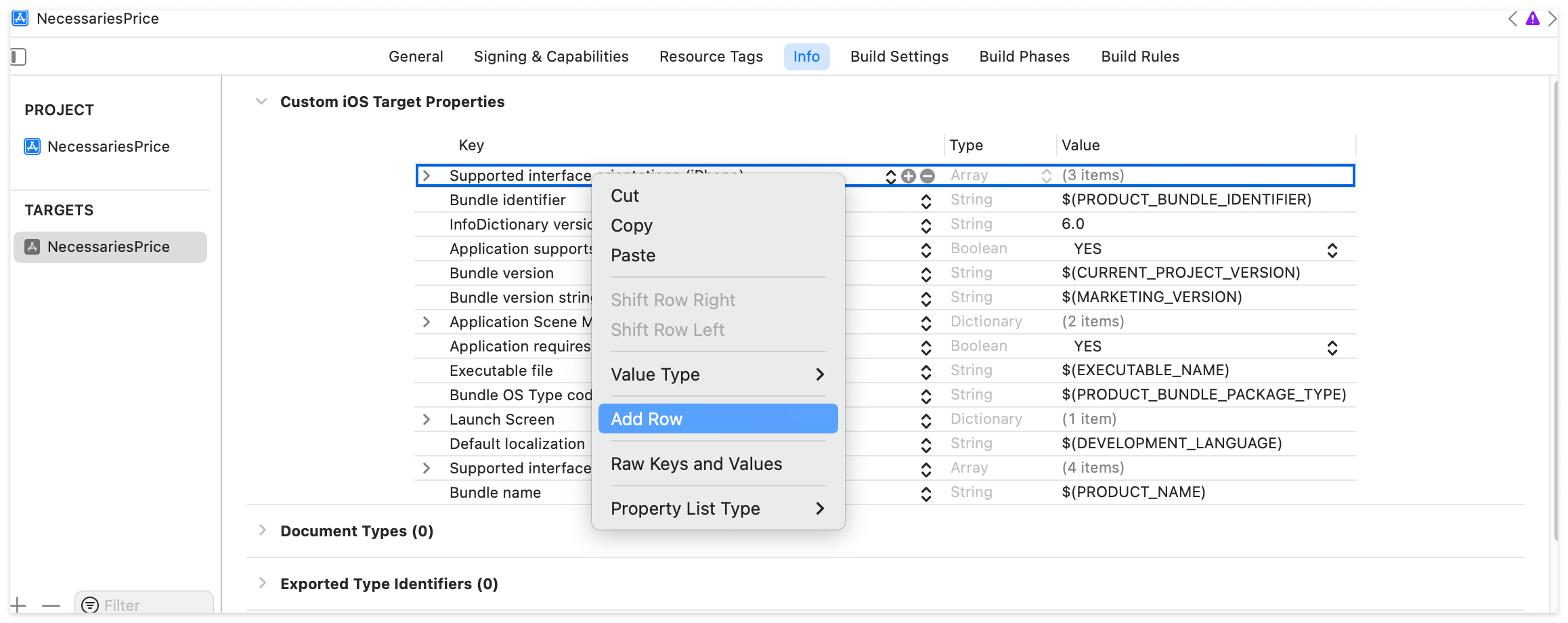Image resolution: width=1568 pixels, height=623 pixels.
Task: Expand the Document Types section
Action: pos(263,530)
